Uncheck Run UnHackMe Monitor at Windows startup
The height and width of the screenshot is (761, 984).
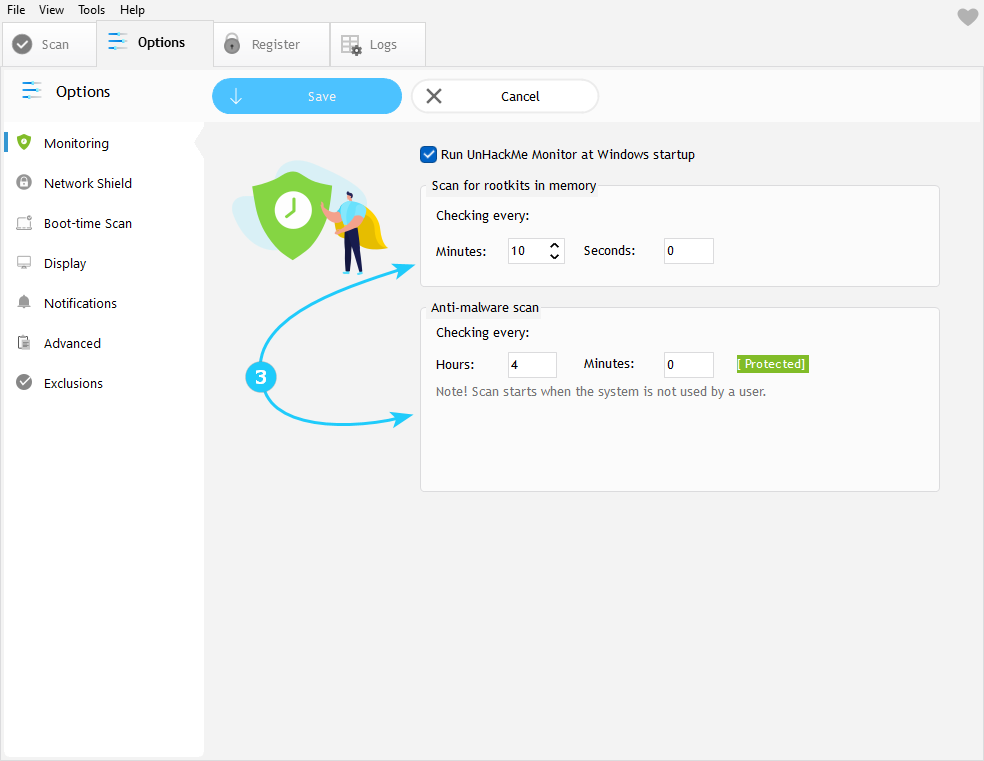pyautogui.click(x=429, y=155)
